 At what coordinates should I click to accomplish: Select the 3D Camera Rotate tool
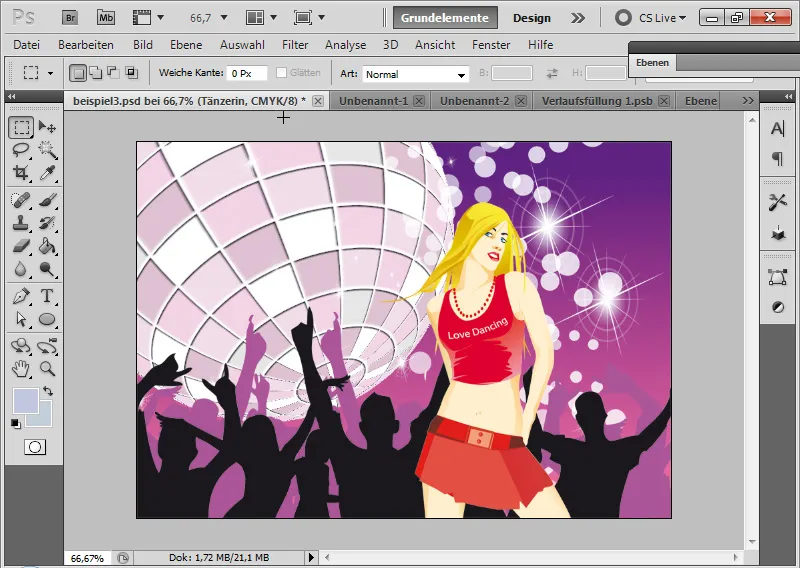pos(47,346)
